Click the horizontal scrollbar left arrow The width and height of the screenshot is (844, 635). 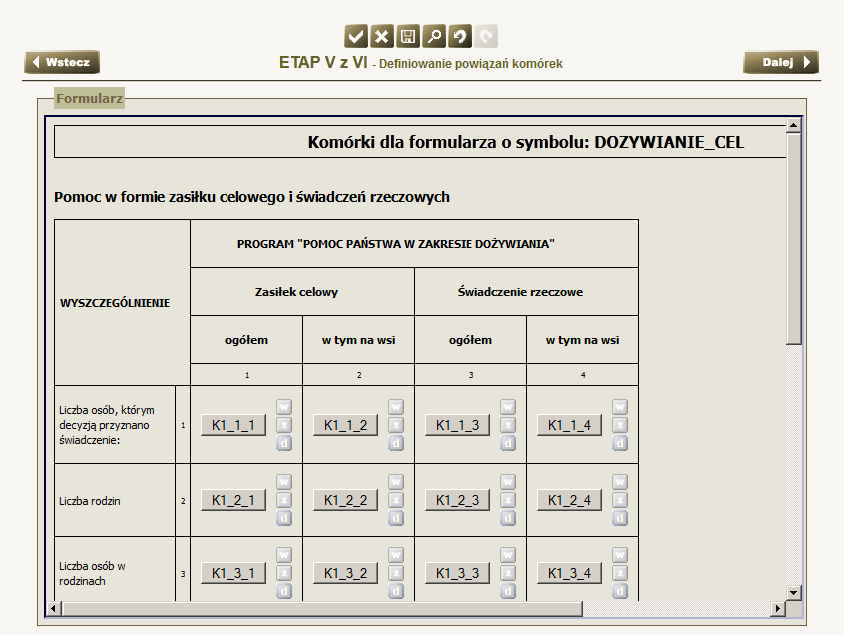click(53, 609)
